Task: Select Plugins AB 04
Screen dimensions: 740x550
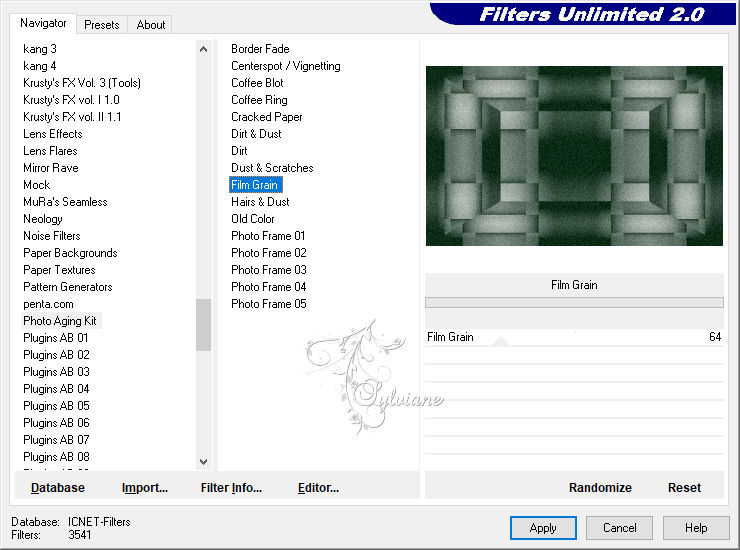Action: point(56,389)
